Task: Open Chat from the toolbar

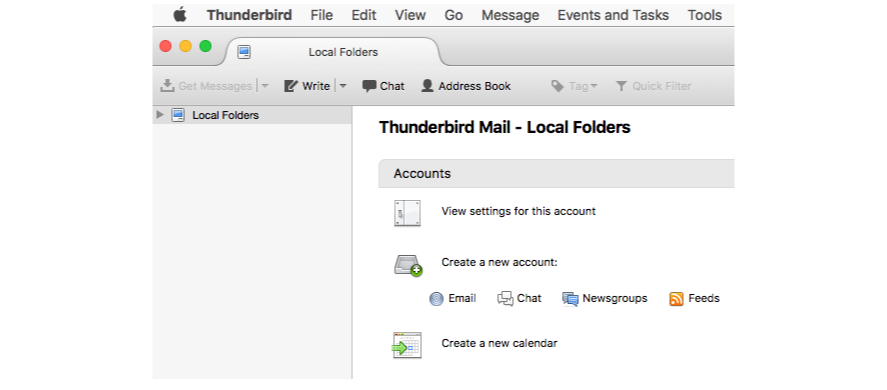Action: click(x=384, y=86)
